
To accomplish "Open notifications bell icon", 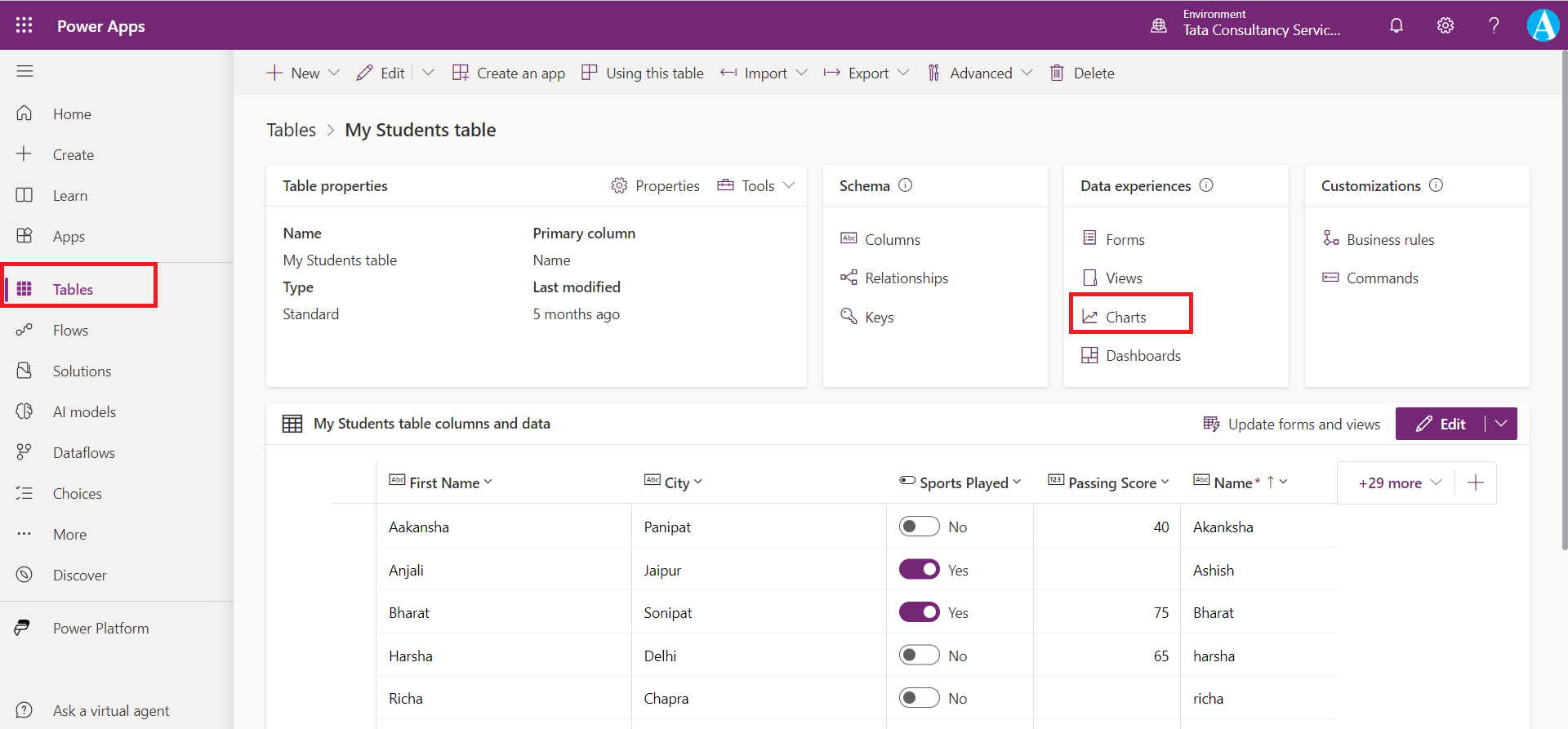I will point(1396,25).
